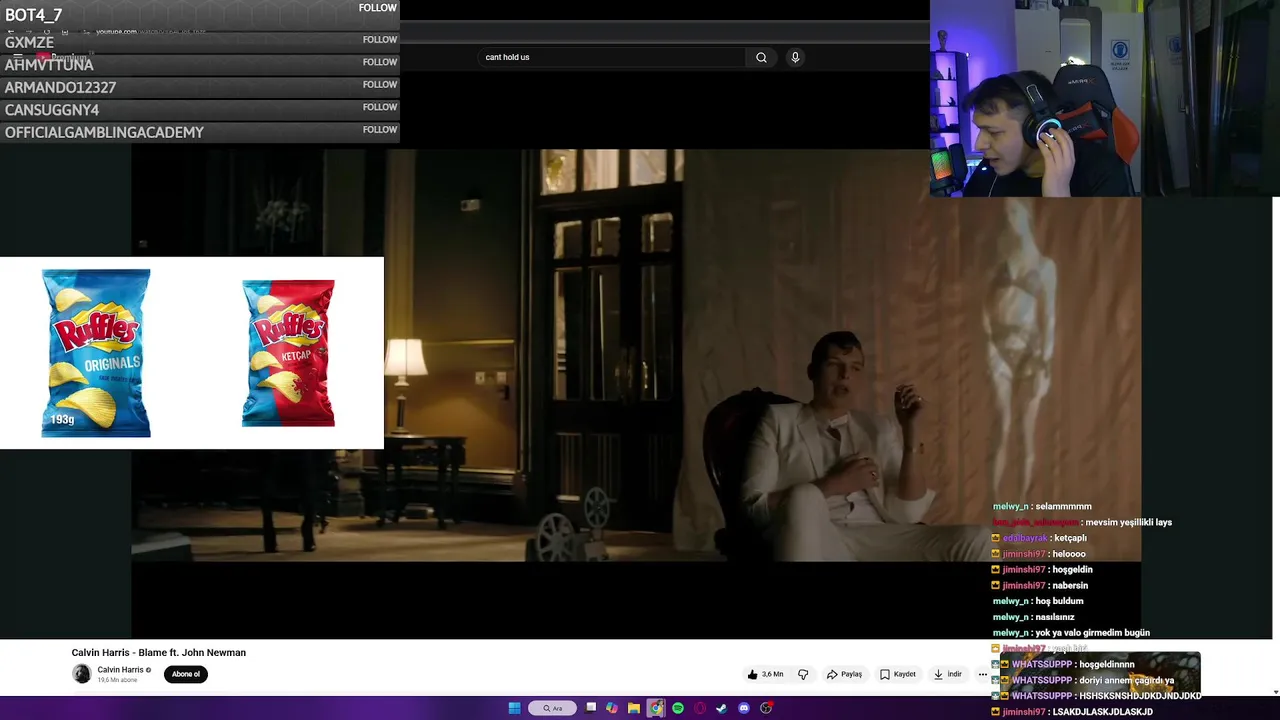The width and height of the screenshot is (1280, 720).
Task: Click the '19,6 Mn abone' subscriber count
Action: [117, 680]
